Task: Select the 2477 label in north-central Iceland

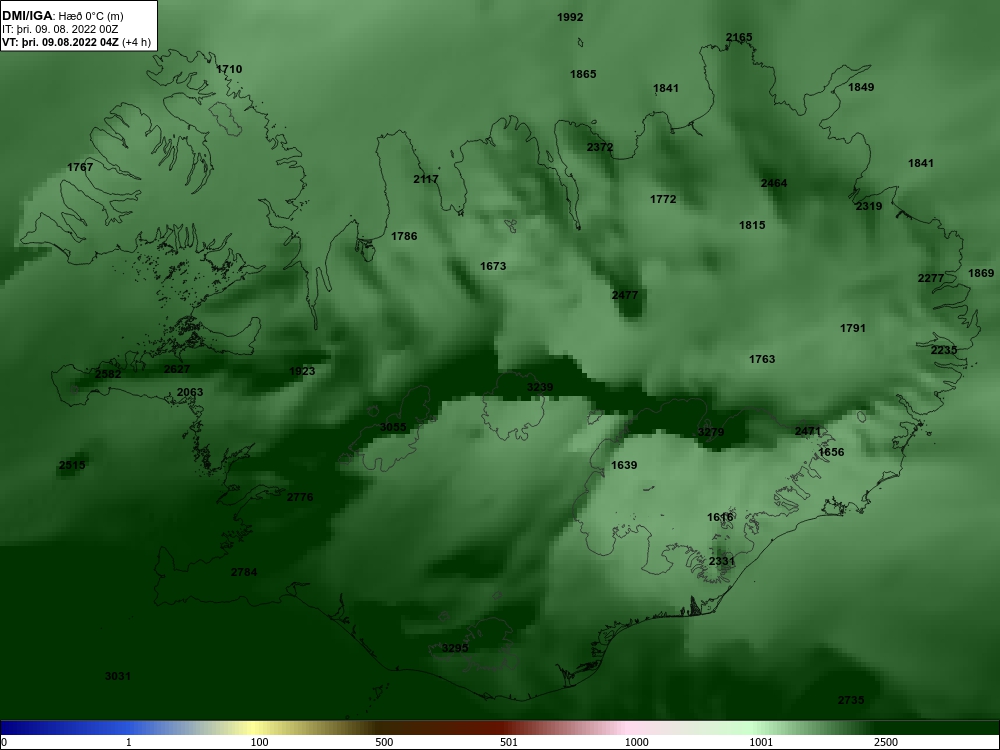Action: pos(624,295)
